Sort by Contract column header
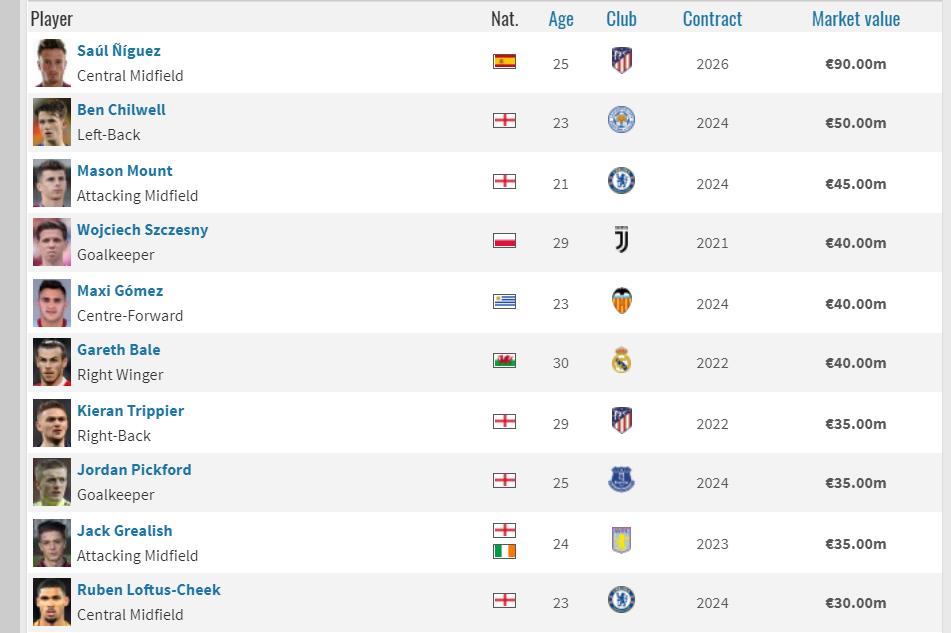The height and width of the screenshot is (633, 951). coord(712,19)
